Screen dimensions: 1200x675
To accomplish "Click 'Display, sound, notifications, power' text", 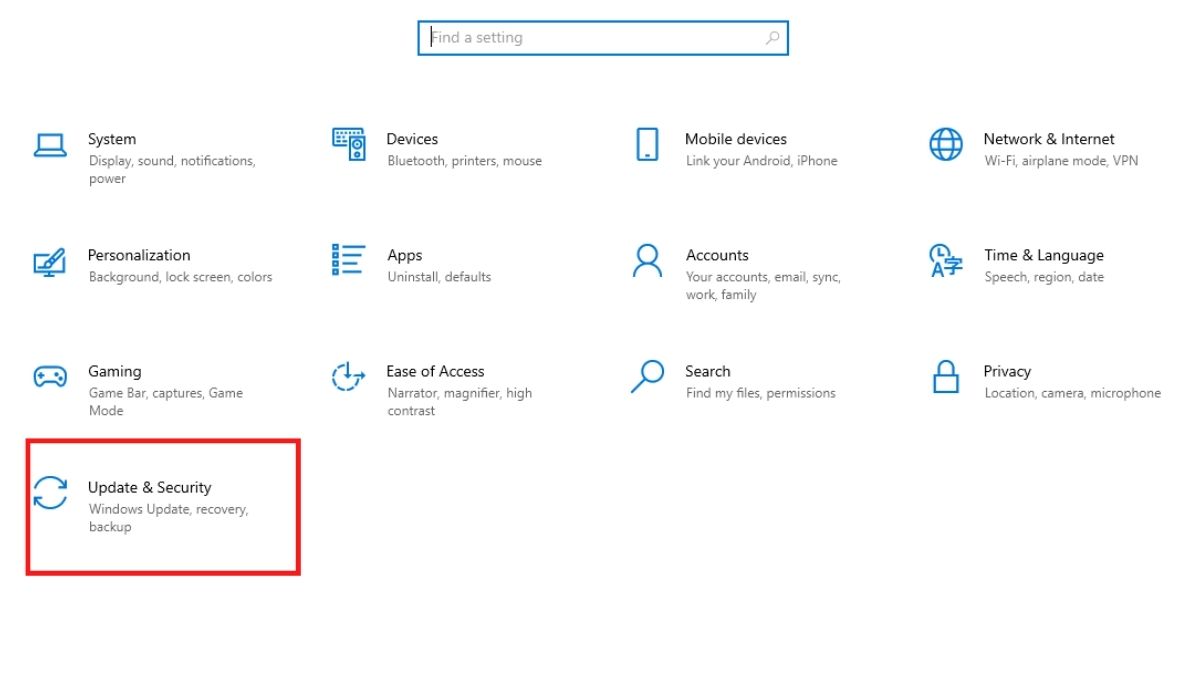I will (172, 170).
